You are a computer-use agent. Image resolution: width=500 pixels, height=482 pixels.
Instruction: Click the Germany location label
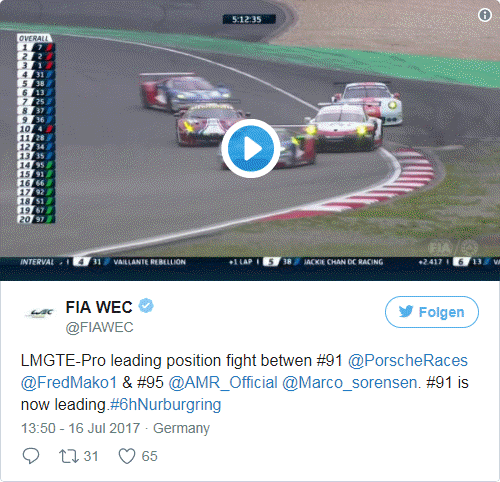[x=181, y=428]
